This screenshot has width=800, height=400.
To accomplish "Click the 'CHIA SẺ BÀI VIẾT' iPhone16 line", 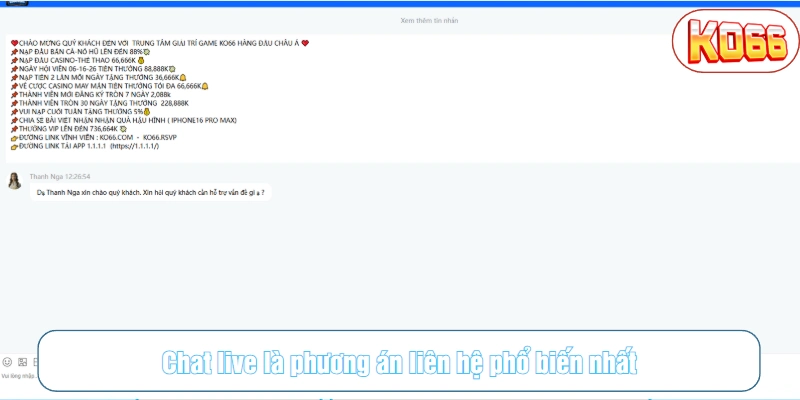I will [124, 120].
